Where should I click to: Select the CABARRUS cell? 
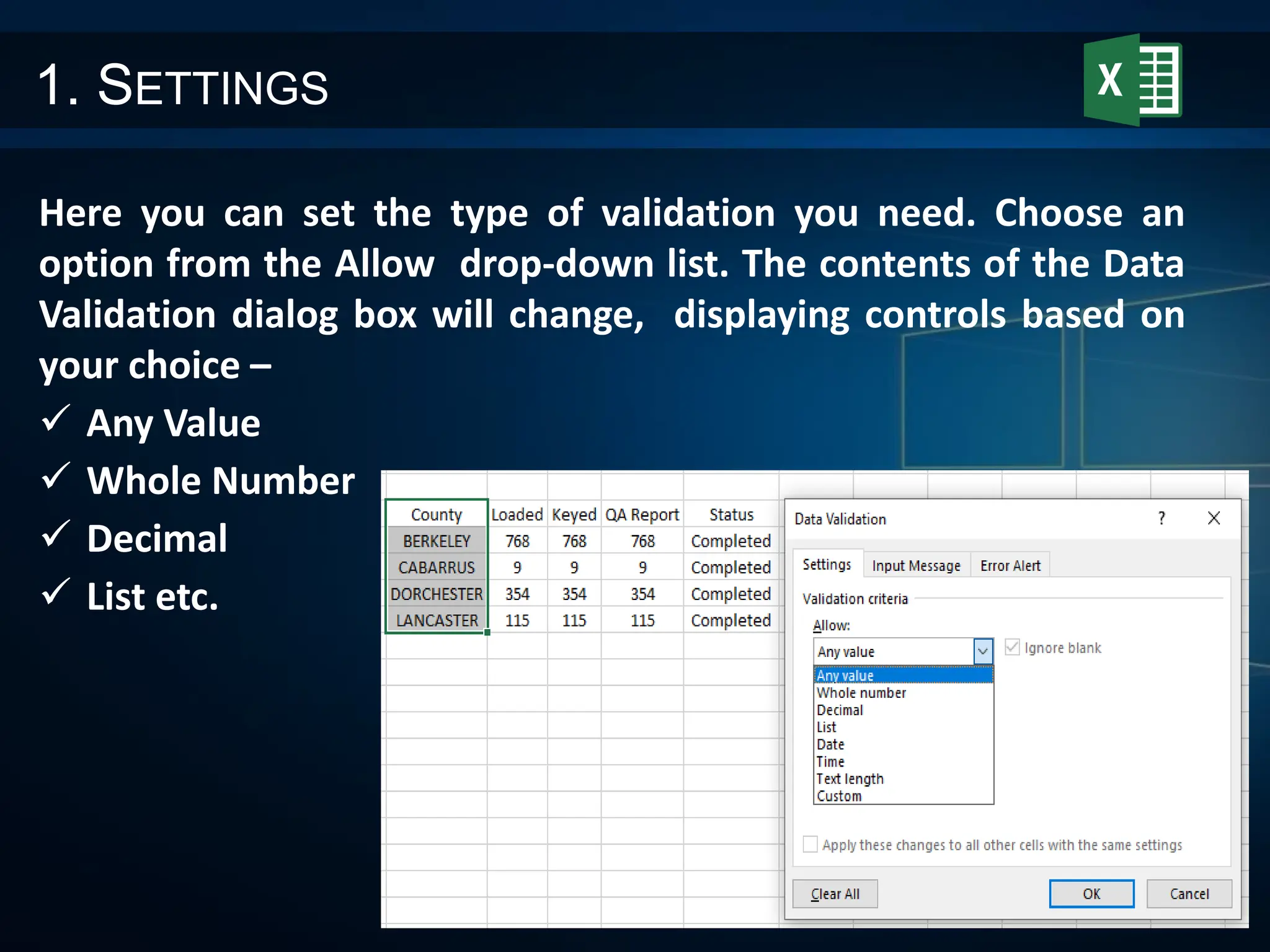[437, 567]
